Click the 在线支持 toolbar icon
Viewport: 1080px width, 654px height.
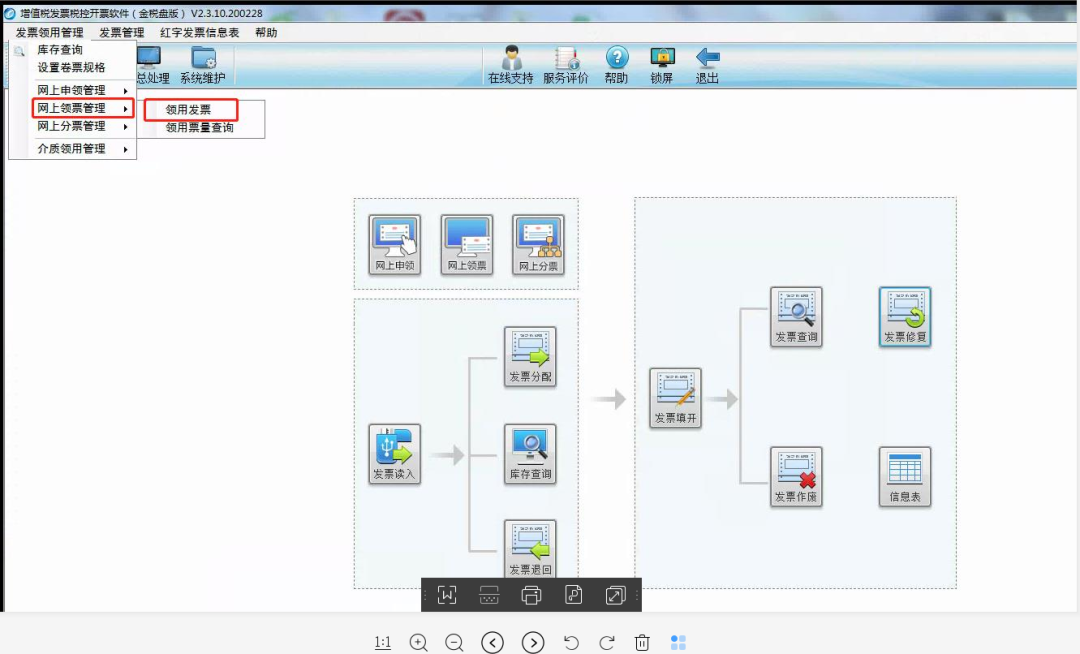511,65
